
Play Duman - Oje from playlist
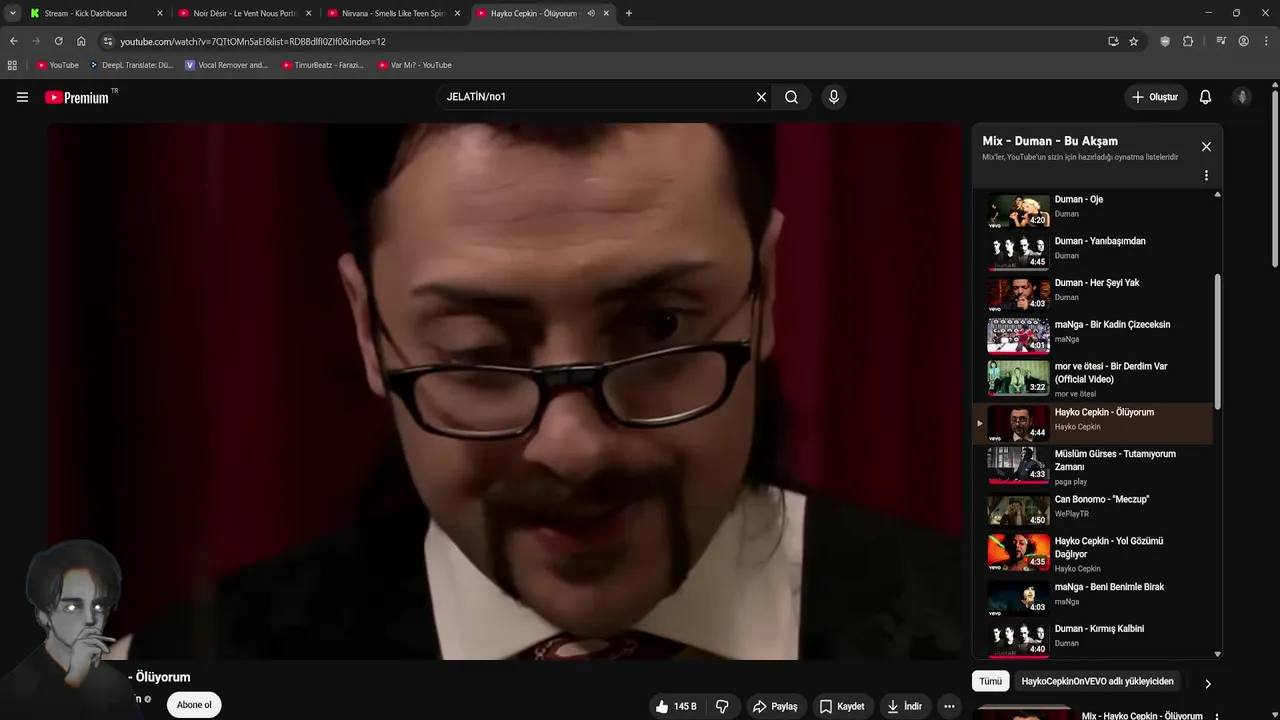1093,211
